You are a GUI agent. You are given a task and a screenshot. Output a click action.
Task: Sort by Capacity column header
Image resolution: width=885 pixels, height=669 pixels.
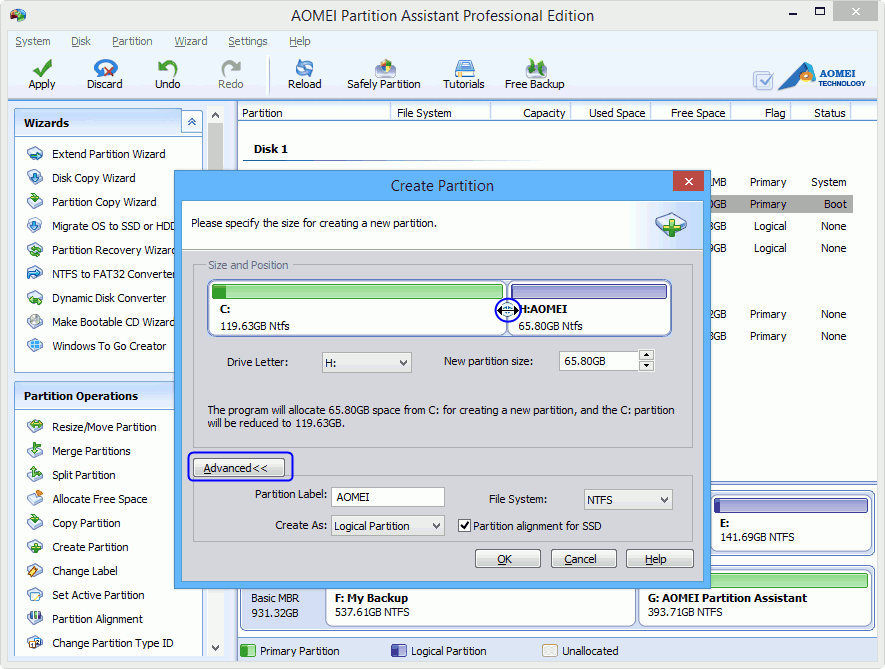pos(531,113)
